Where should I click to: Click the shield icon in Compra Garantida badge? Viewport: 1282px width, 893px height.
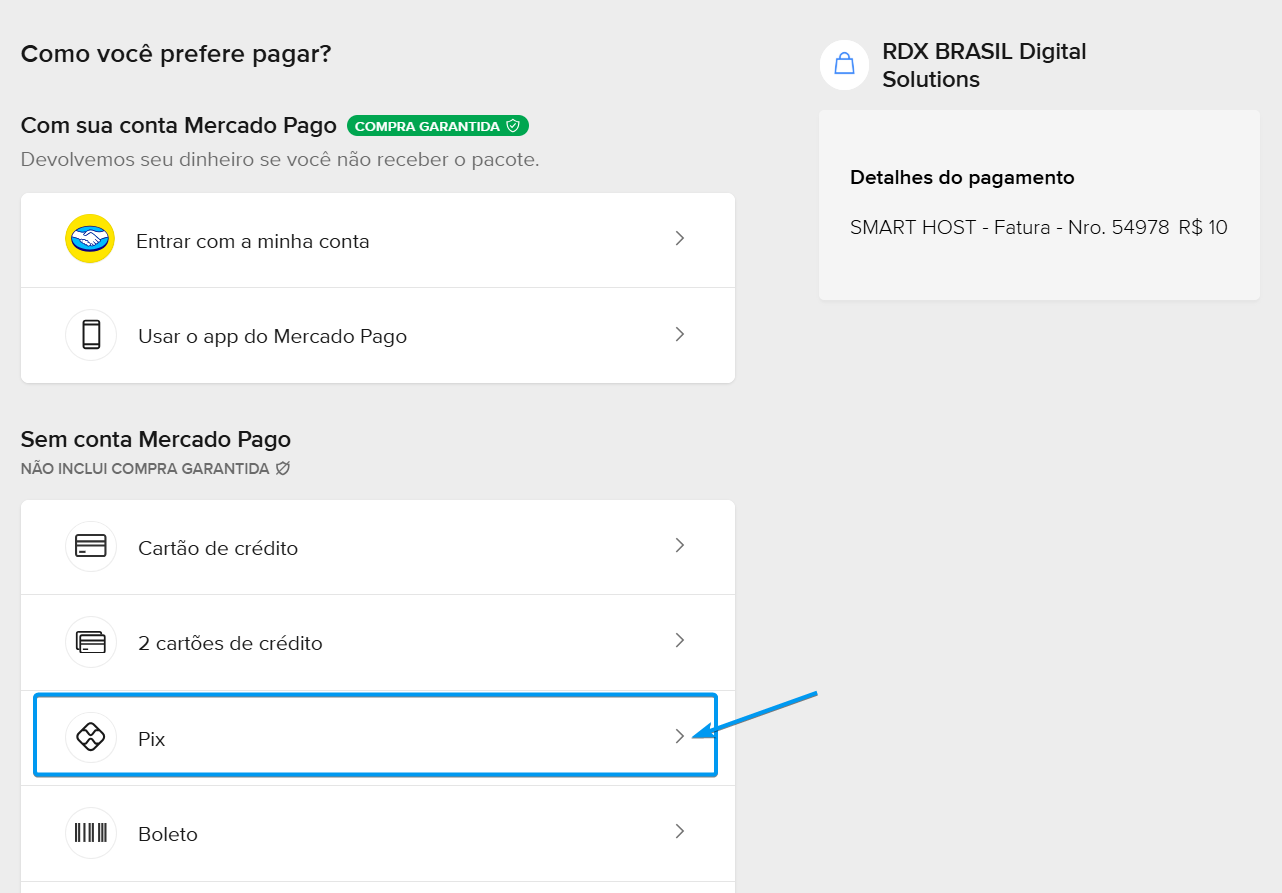(513, 126)
